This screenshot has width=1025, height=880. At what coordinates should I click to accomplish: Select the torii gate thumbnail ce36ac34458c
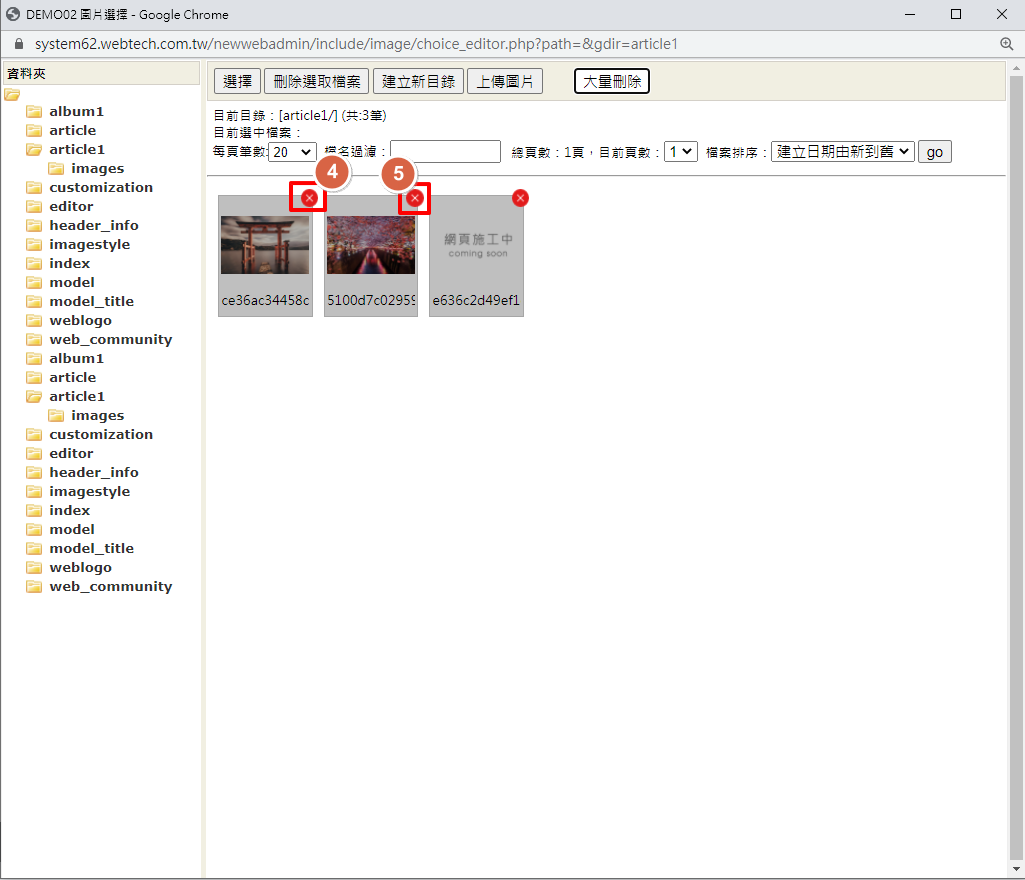click(x=265, y=246)
